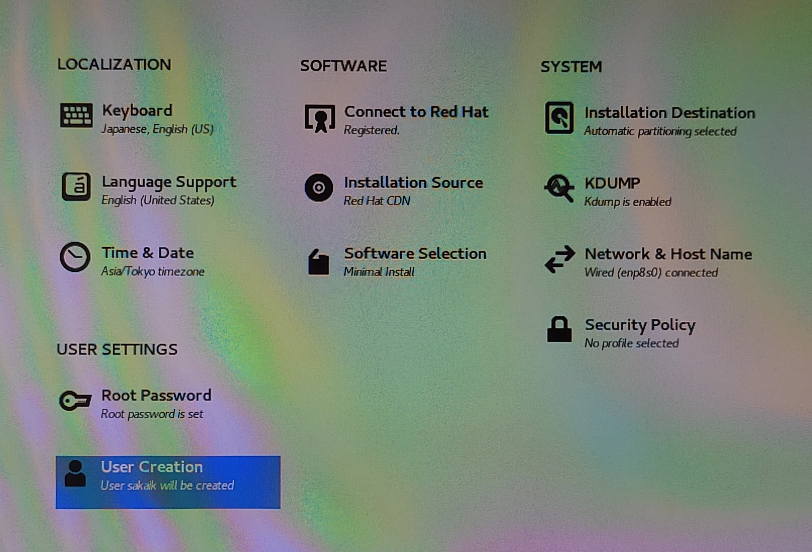Click the Installation Destination disk icon
The width and height of the screenshot is (812, 552).
point(559,118)
